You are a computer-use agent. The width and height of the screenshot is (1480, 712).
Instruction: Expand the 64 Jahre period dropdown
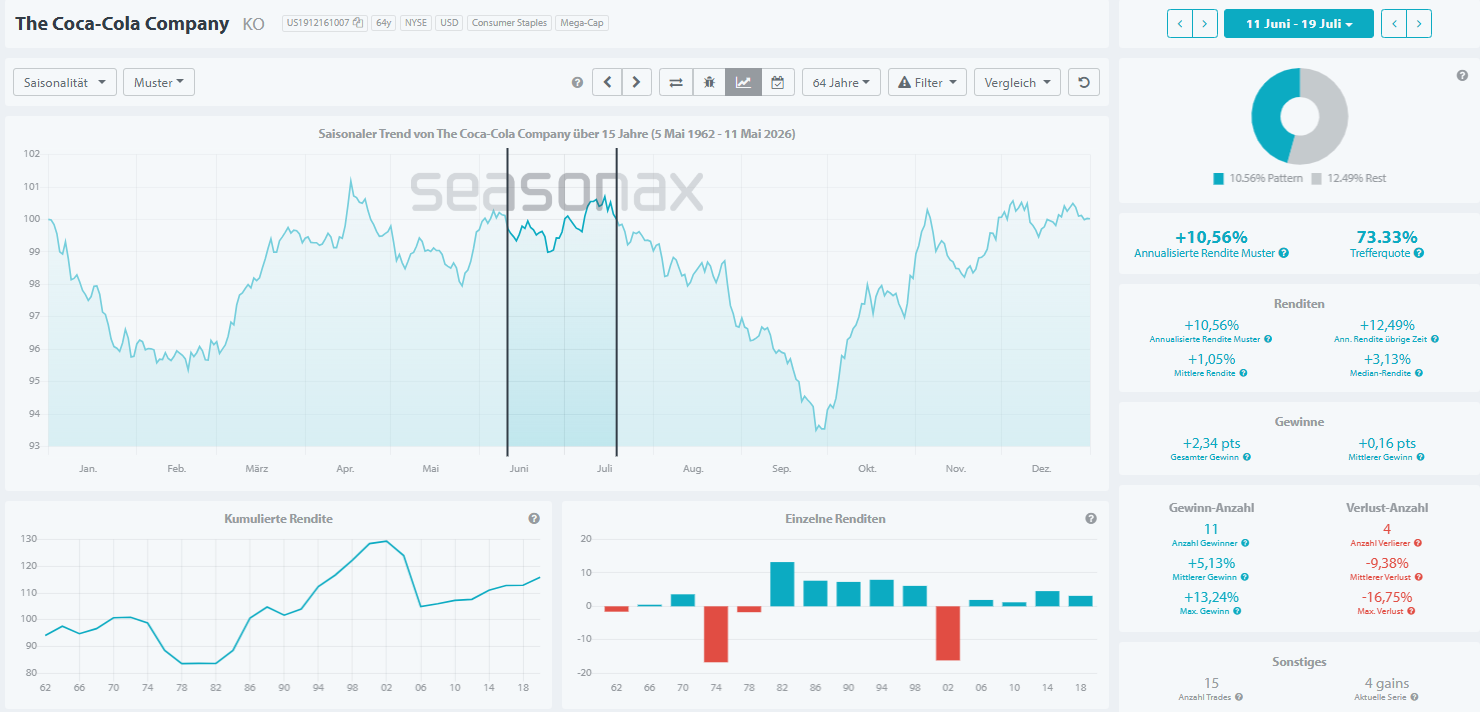(x=841, y=82)
